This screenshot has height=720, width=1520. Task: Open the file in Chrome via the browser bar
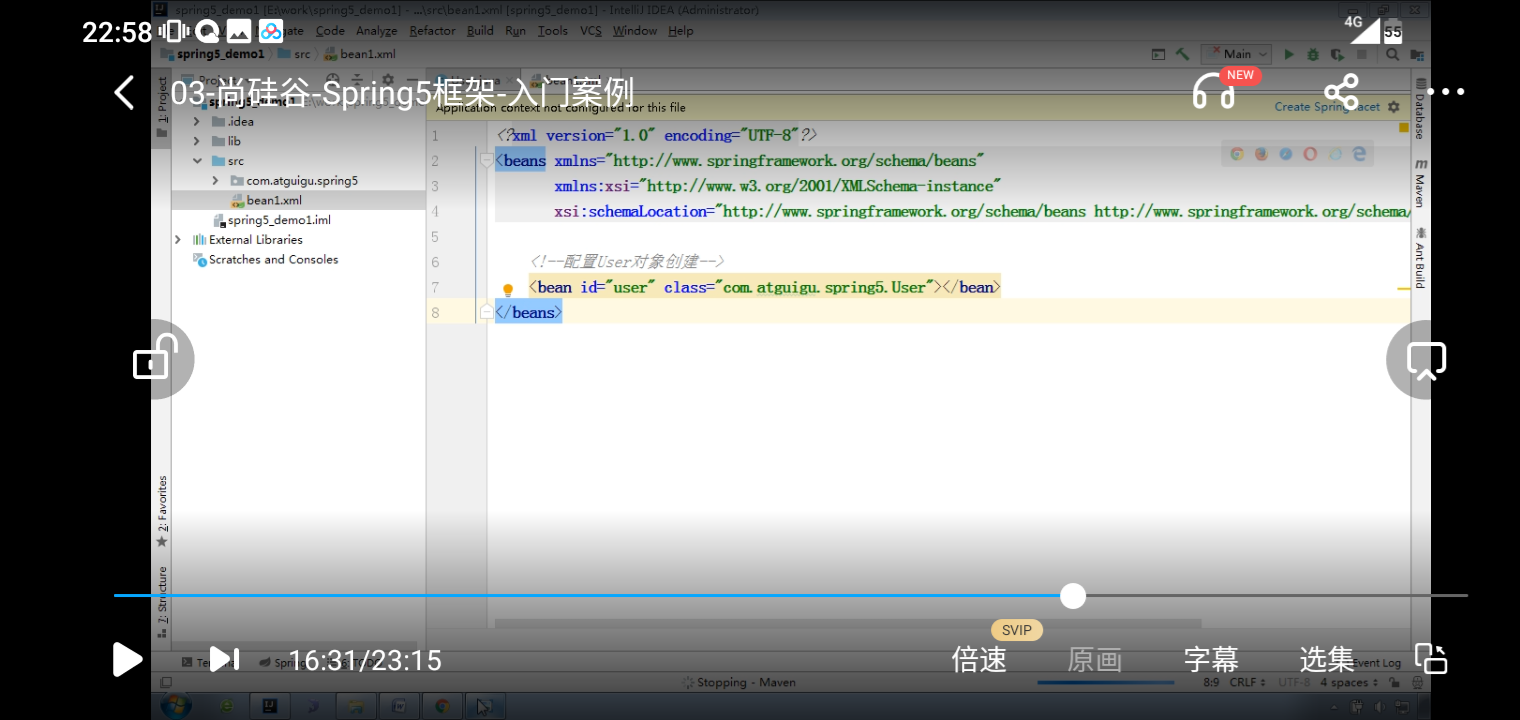[1237, 154]
